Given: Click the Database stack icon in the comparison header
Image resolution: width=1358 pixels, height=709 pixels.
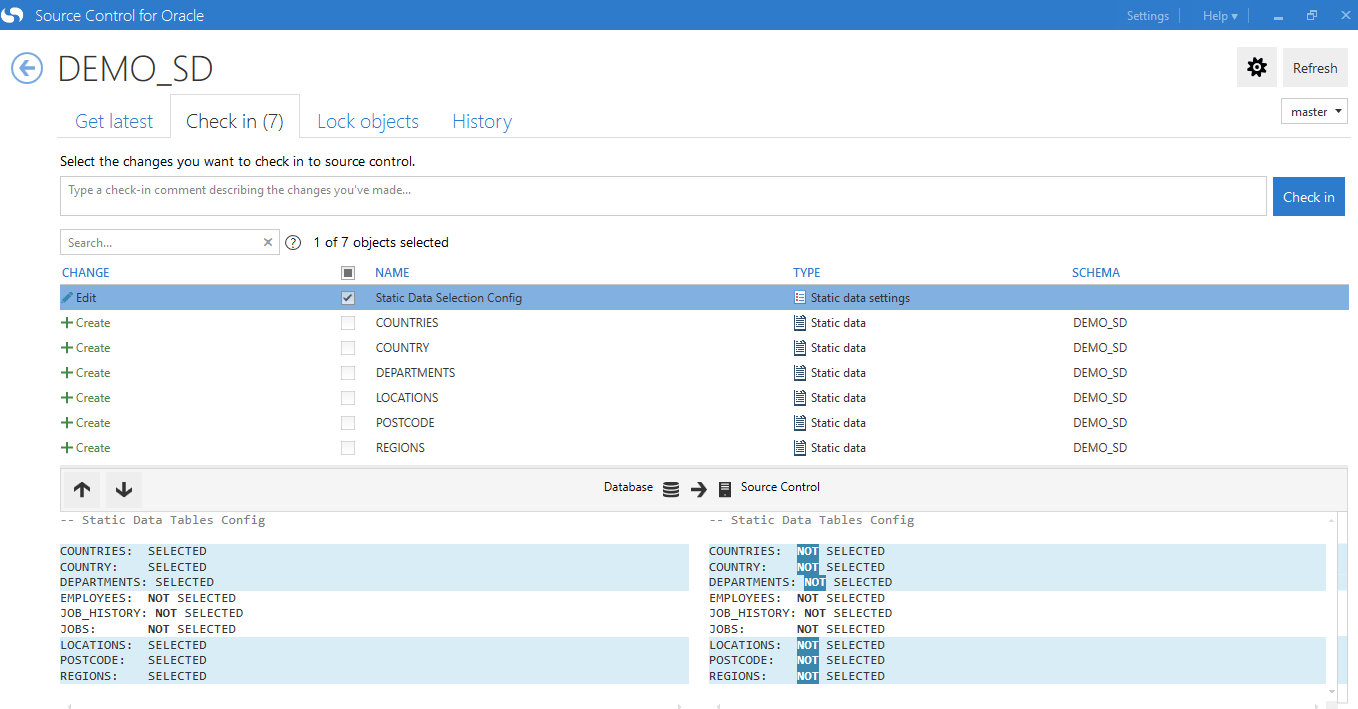Looking at the screenshot, I should [671, 489].
